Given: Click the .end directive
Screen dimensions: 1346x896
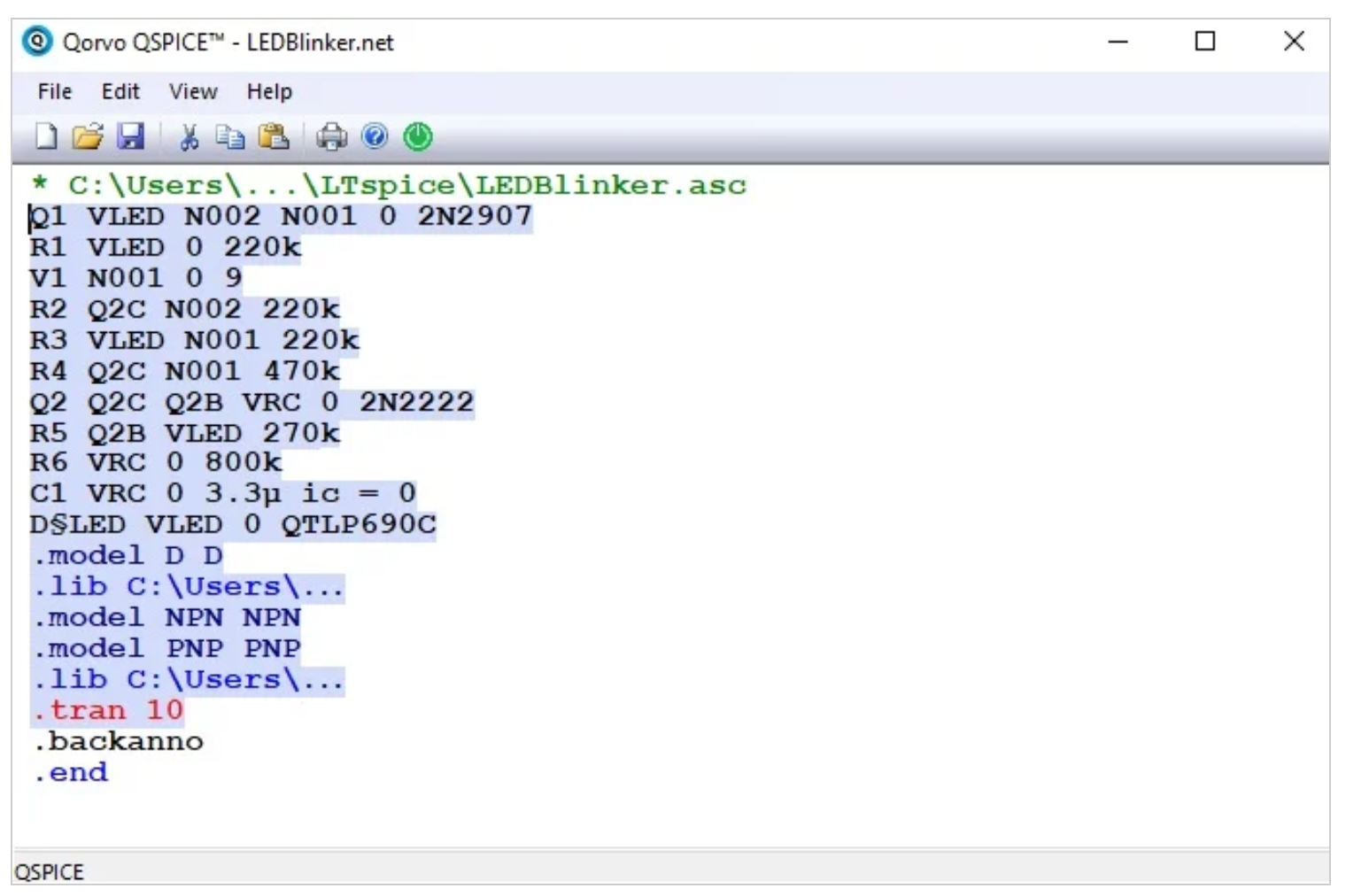Looking at the screenshot, I should tap(71, 773).
